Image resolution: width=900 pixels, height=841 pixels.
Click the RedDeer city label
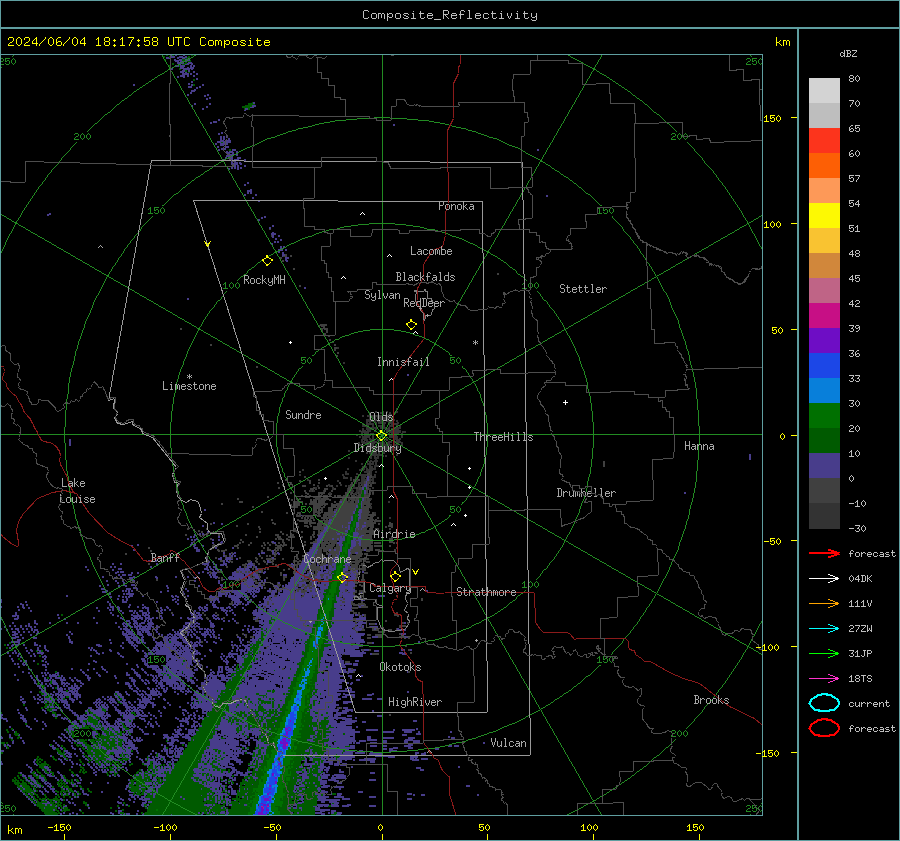424,303
